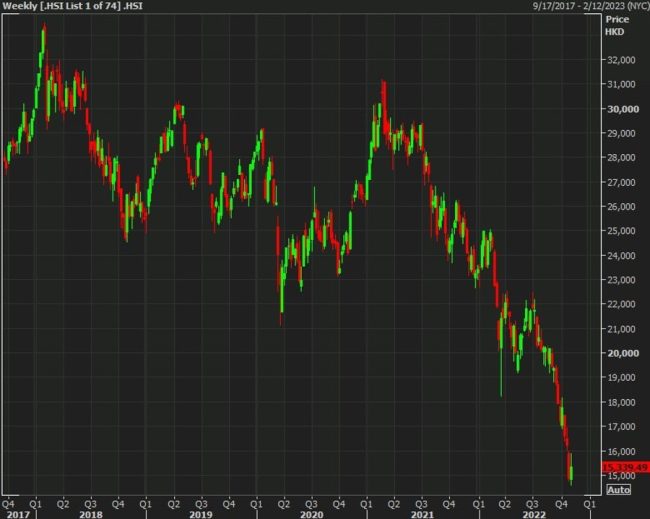Click the final Q1 label at axis end
The height and width of the screenshot is (519, 650).
pyautogui.click(x=589, y=504)
